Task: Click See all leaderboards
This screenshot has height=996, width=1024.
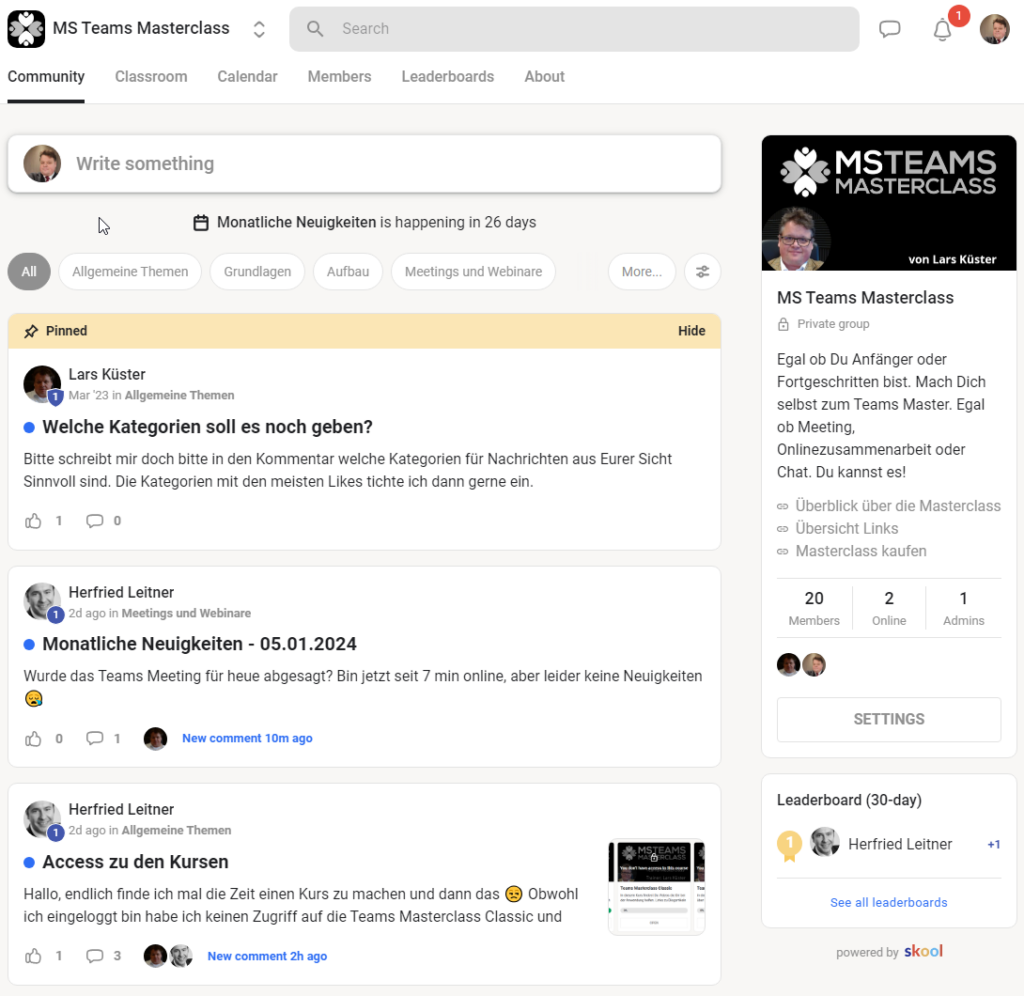Action: pyautogui.click(x=889, y=903)
